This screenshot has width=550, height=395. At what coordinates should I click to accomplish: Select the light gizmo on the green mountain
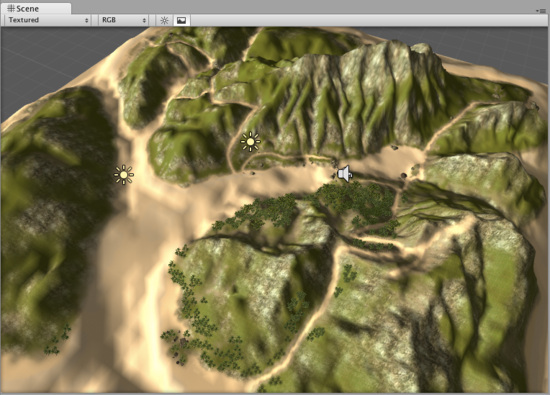(x=250, y=142)
